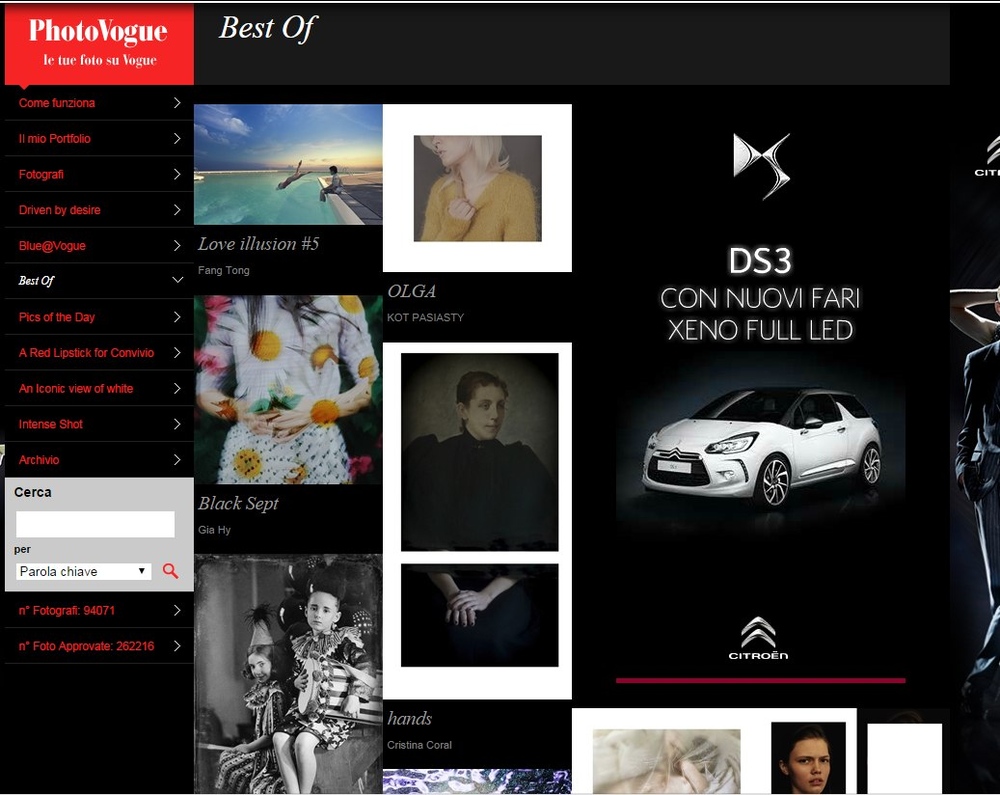Collapse the Best Of chevron
The width and height of the screenshot is (1000, 795).
click(177, 280)
